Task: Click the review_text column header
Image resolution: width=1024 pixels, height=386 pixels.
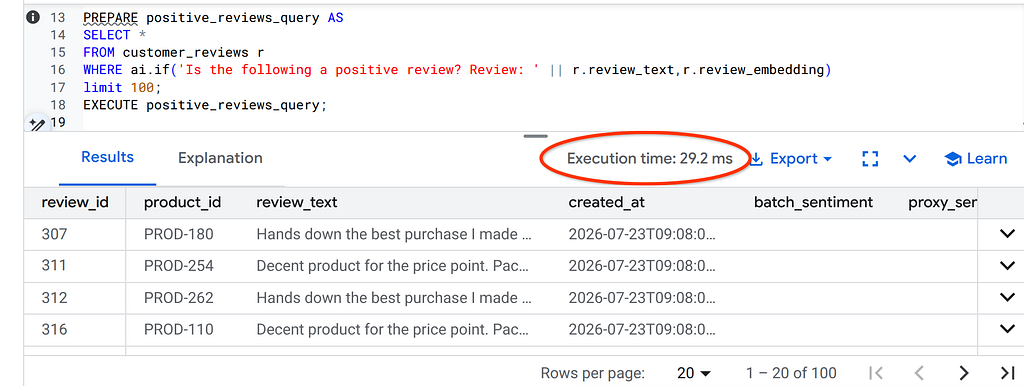Action: pyautogui.click(x=296, y=202)
